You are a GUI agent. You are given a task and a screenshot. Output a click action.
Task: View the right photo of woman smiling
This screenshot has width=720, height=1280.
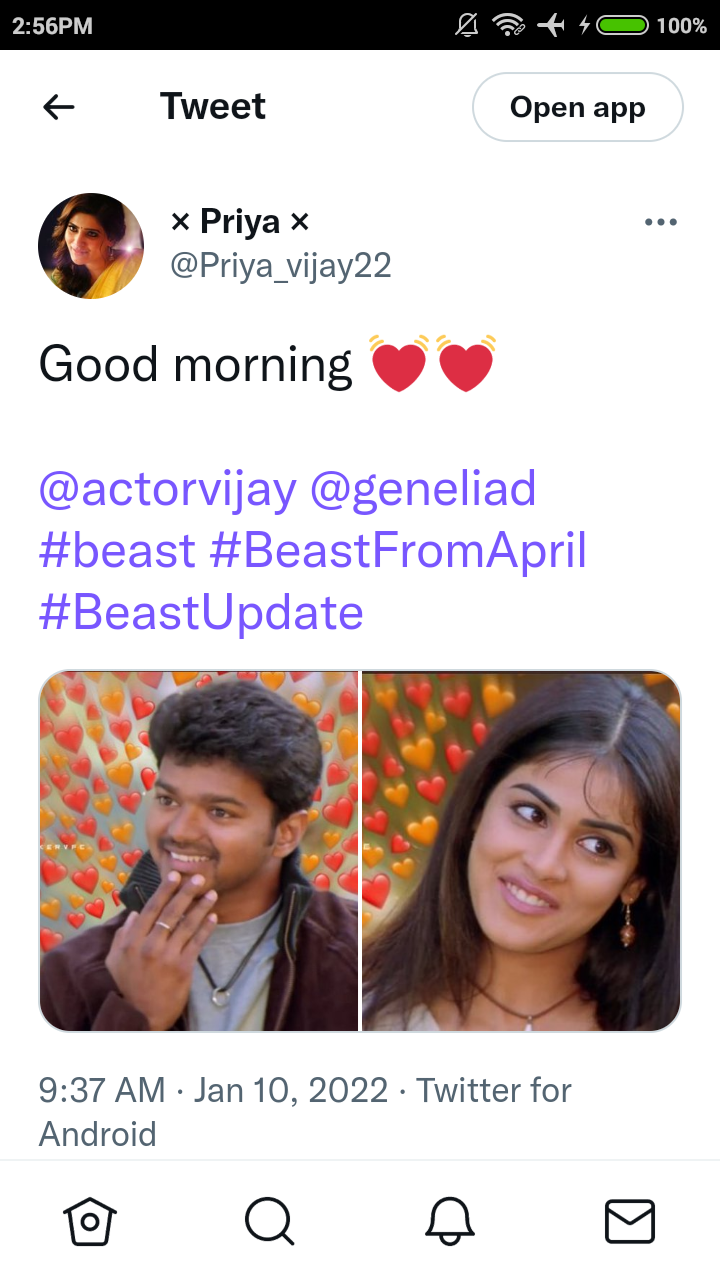click(521, 851)
